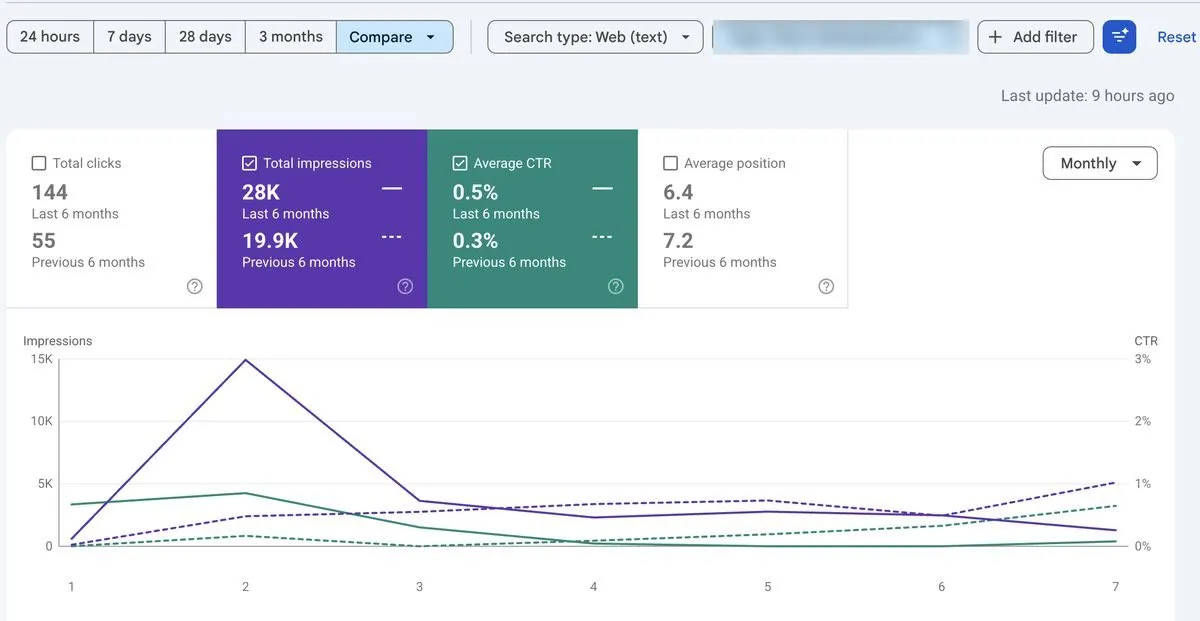This screenshot has height=621, width=1200.
Task: Click the x-axis label 7
Action: coord(1116,587)
